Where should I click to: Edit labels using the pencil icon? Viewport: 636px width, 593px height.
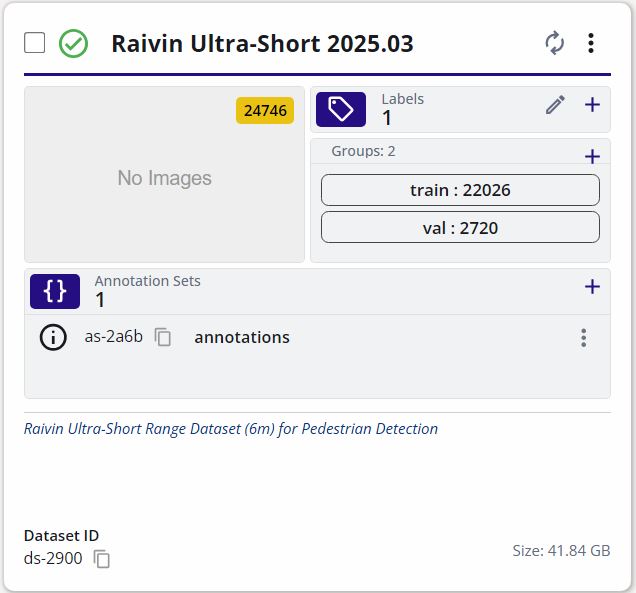click(555, 105)
